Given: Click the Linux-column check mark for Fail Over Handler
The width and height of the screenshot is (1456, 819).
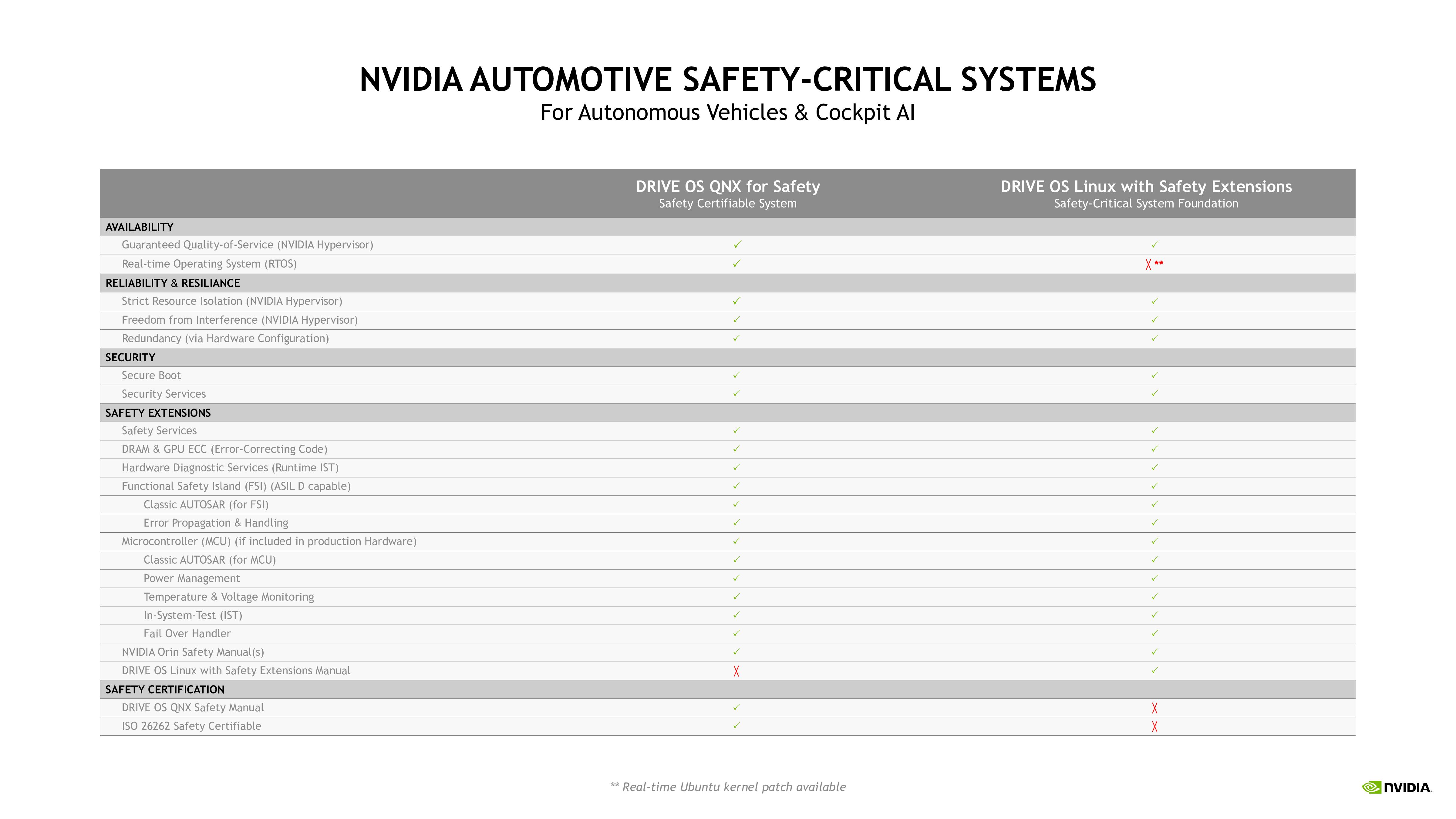Looking at the screenshot, I should pyautogui.click(x=1155, y=634).
